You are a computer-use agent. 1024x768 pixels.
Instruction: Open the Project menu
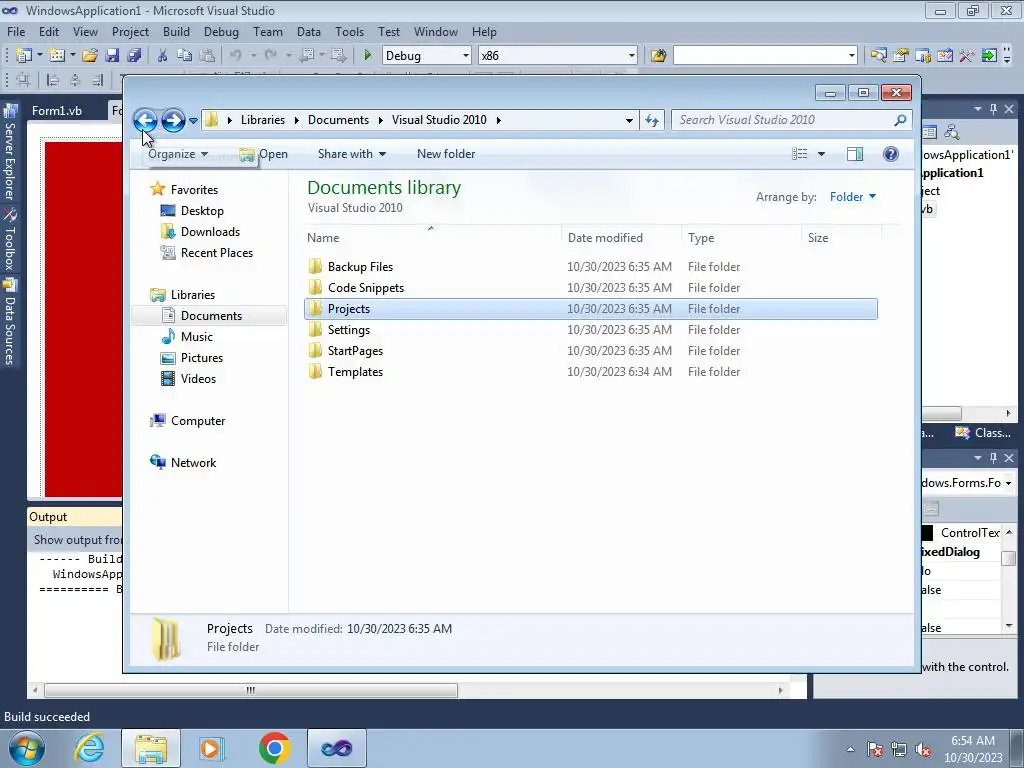point(130,31)
